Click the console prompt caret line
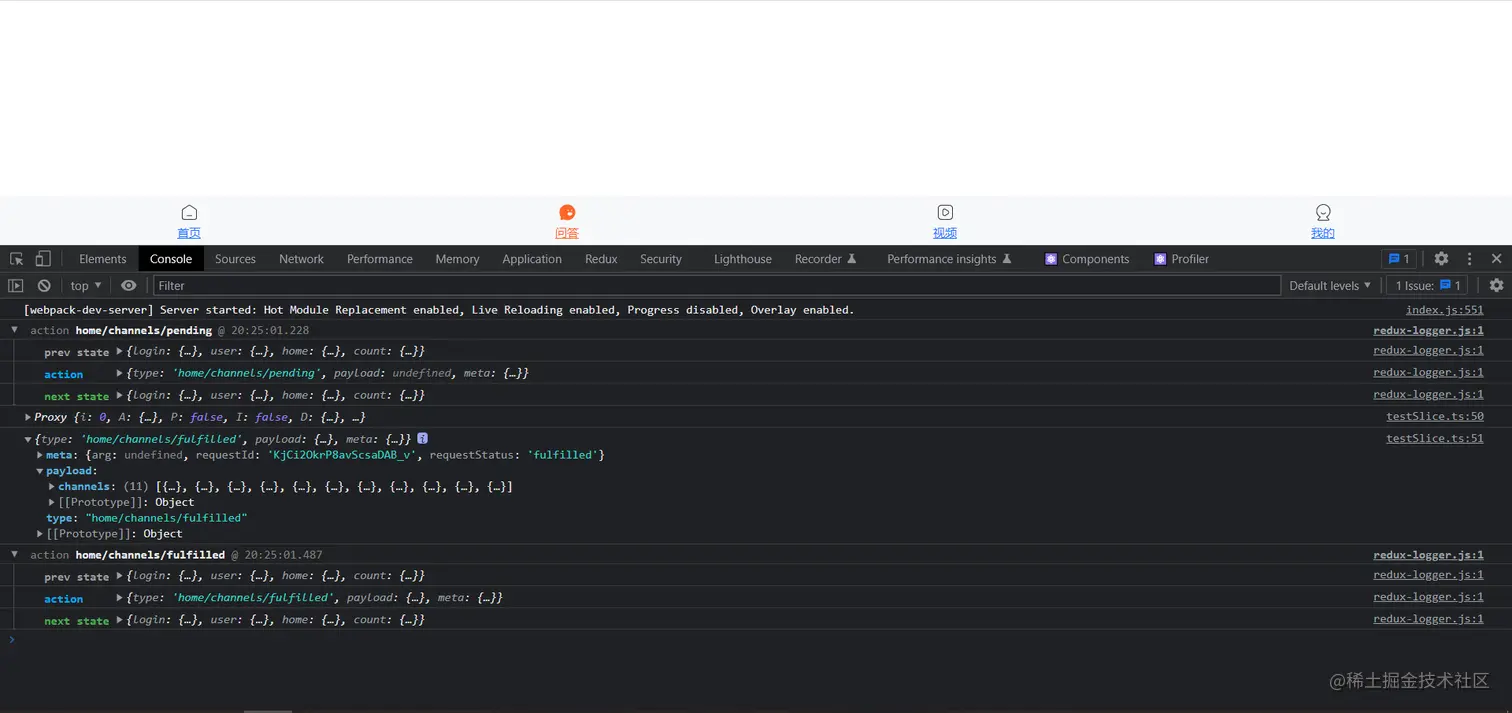 [756, 639]
